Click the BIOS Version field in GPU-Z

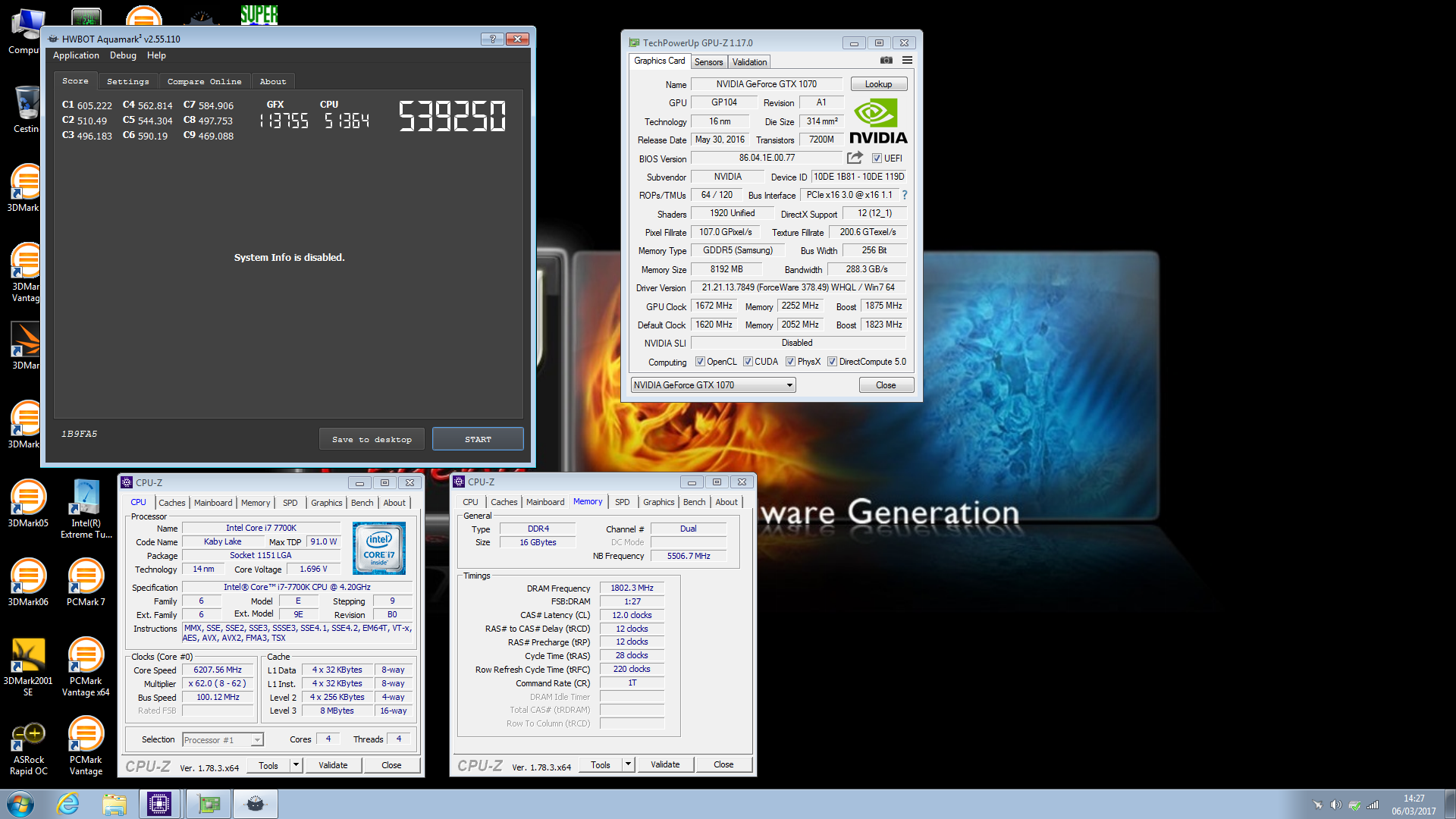(767, 158)
